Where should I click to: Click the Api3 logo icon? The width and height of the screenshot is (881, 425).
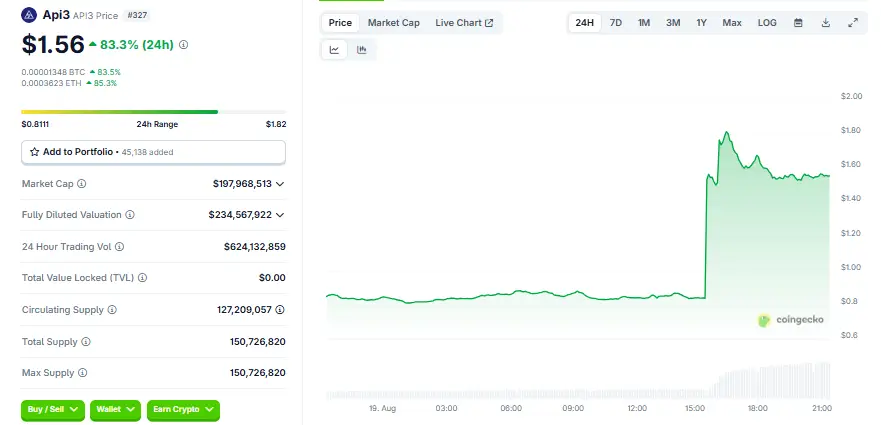coord(29,15)
